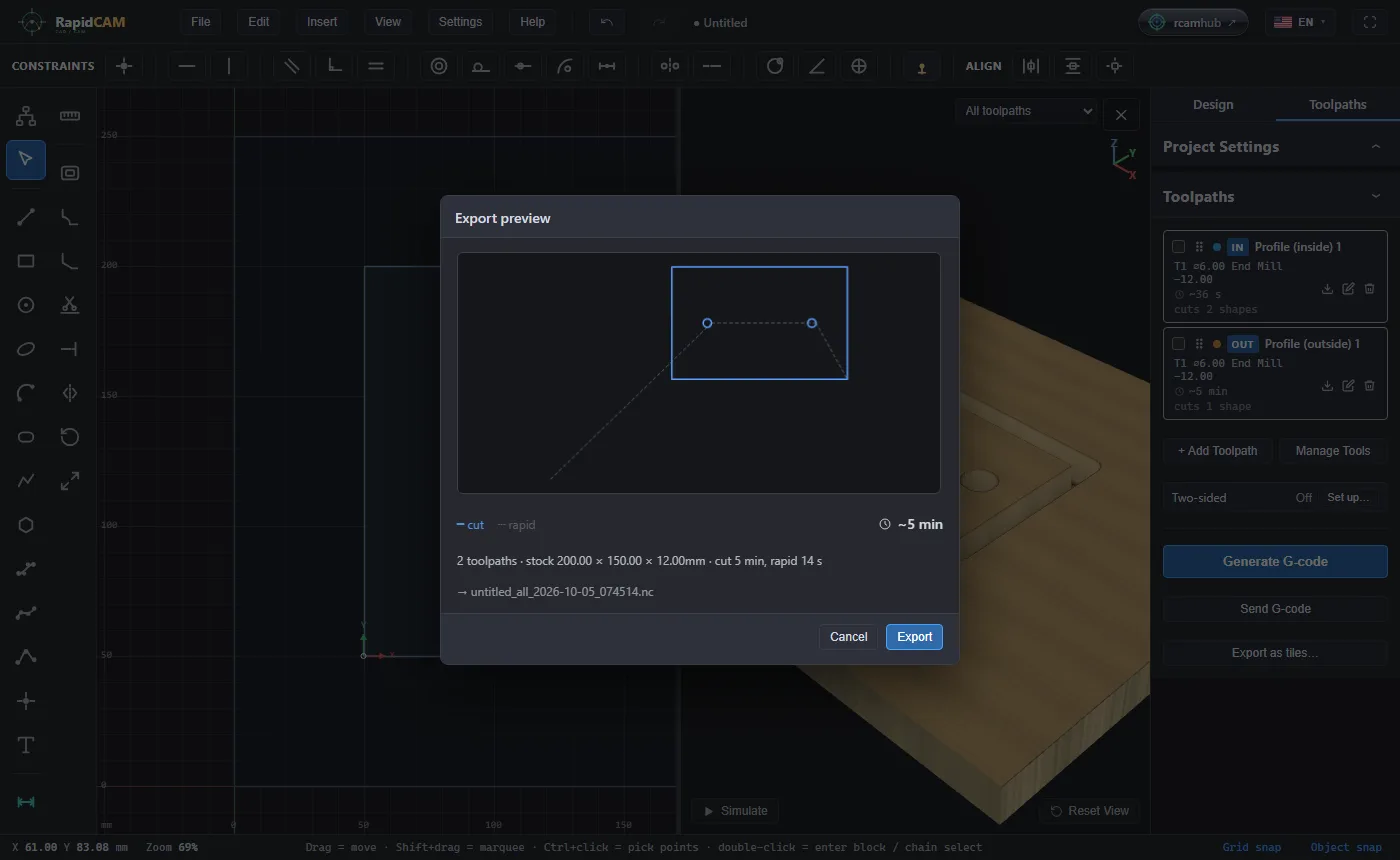Image resolution: width=1400 pixels, height=860 pixels.
Task: Tick the Profile (inside) 1 checkbox
Action: point(1179,247)
